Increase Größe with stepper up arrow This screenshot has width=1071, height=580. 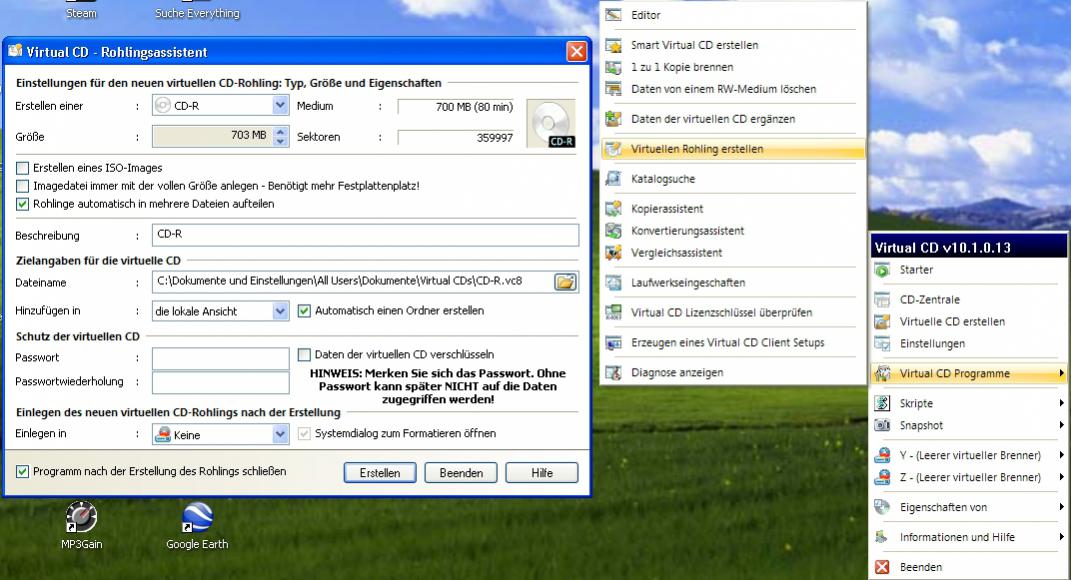(280, 131)
